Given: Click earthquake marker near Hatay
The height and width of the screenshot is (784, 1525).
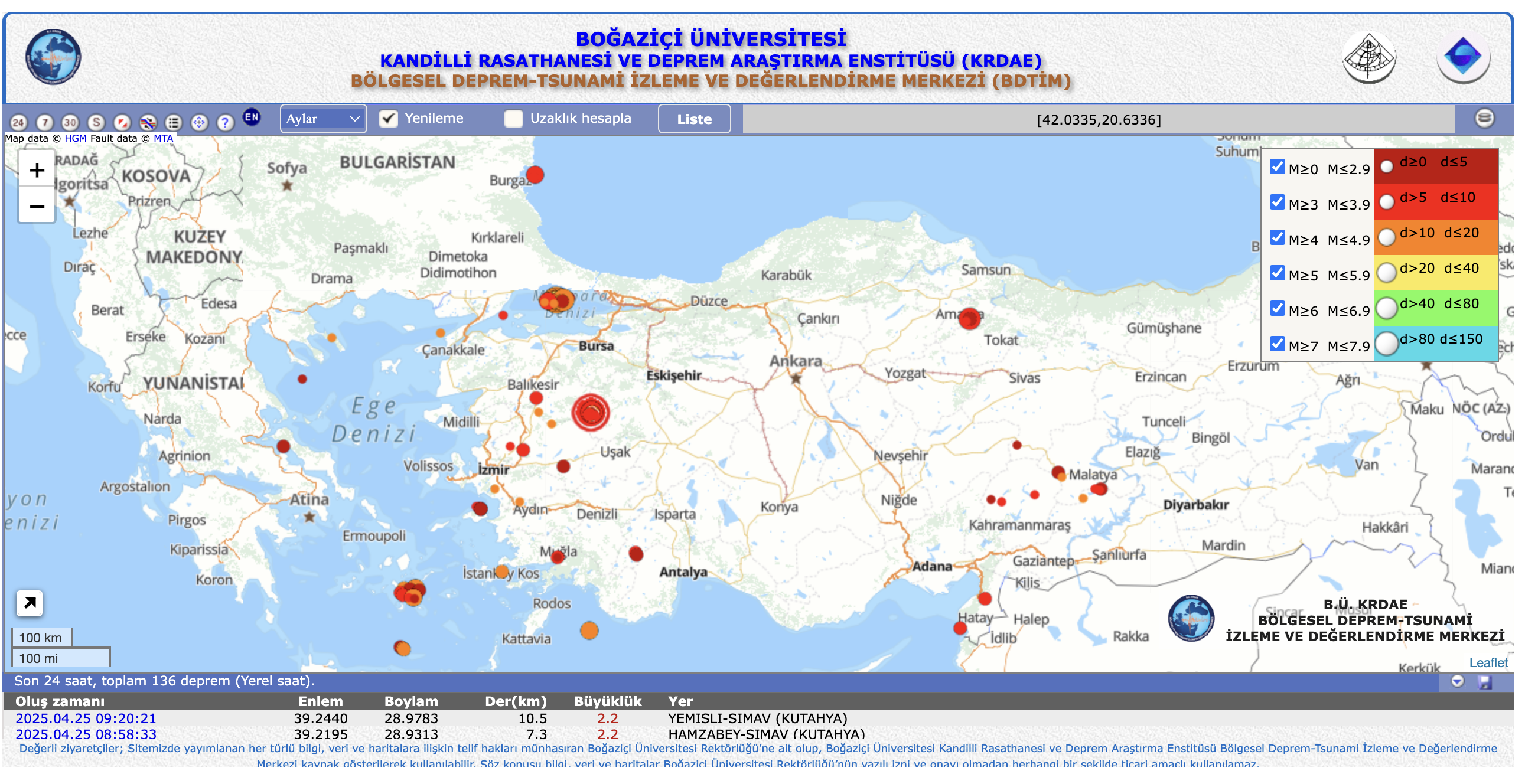Looking at the screenshot, I should point(960,628).
